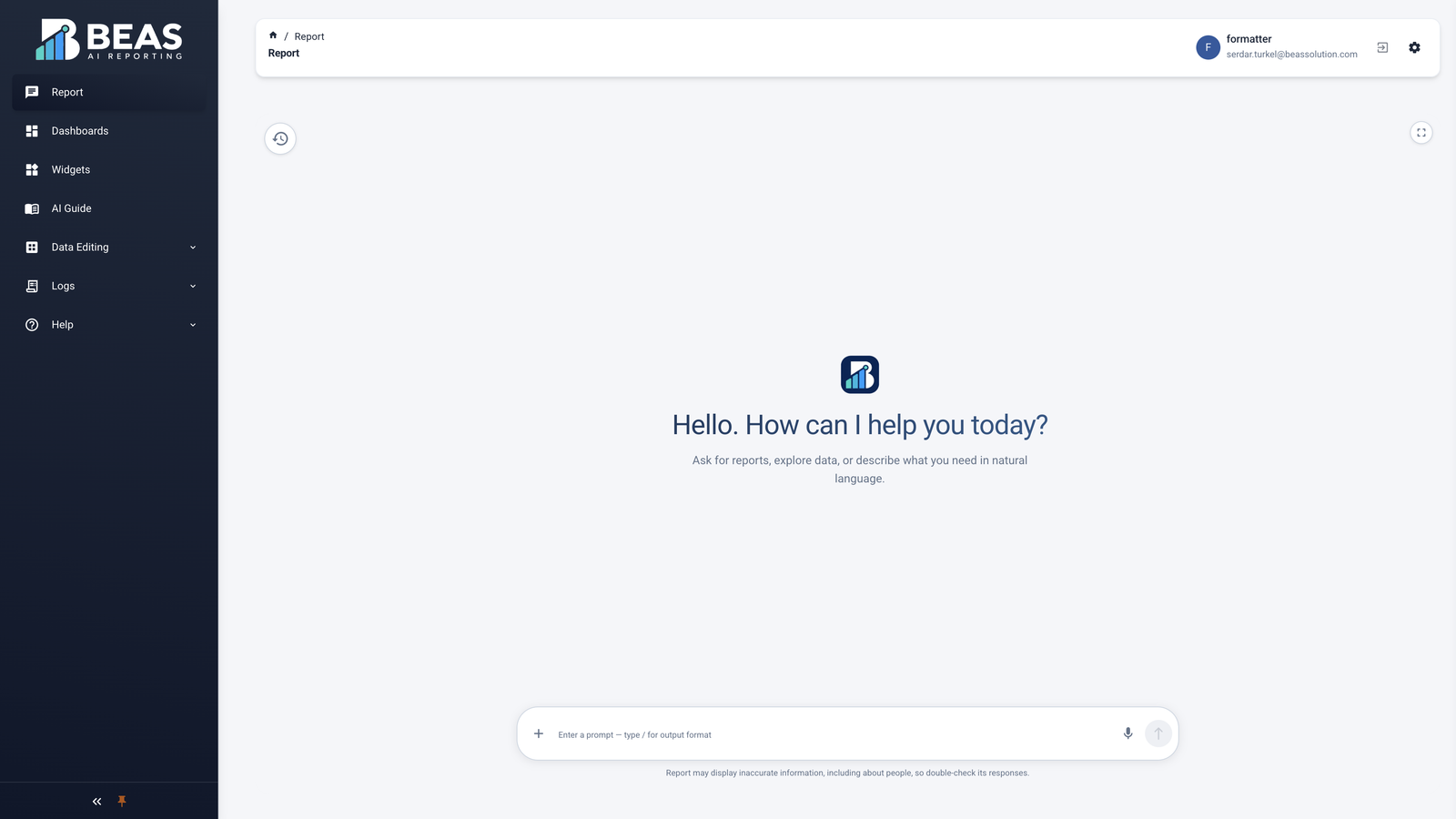Click the Help question mark icon
Viewport: 1456px width, 819px height.
point(32,325)
